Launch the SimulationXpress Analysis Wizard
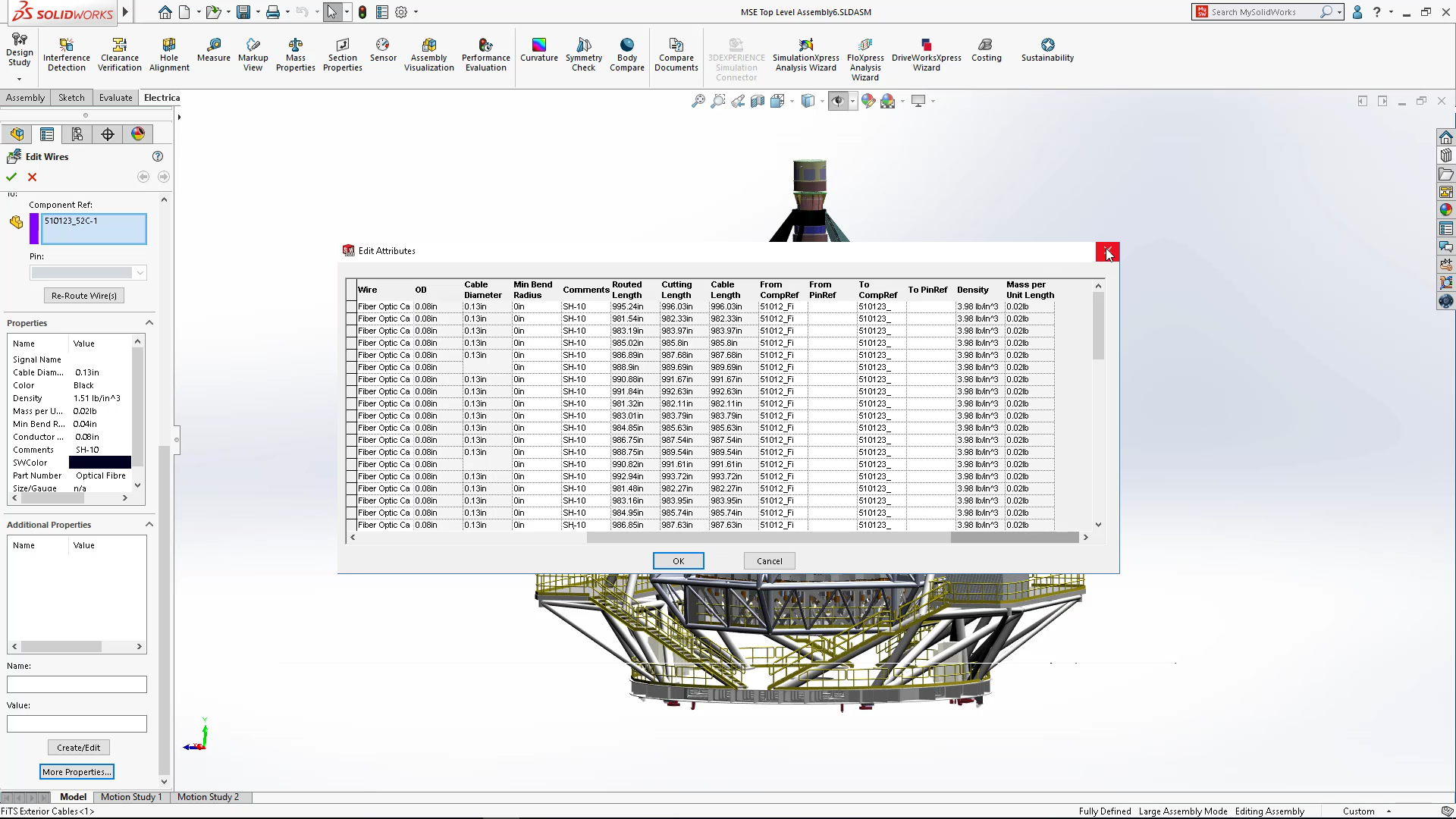This screenshot has width=1456, height=819. coord(805,53)
